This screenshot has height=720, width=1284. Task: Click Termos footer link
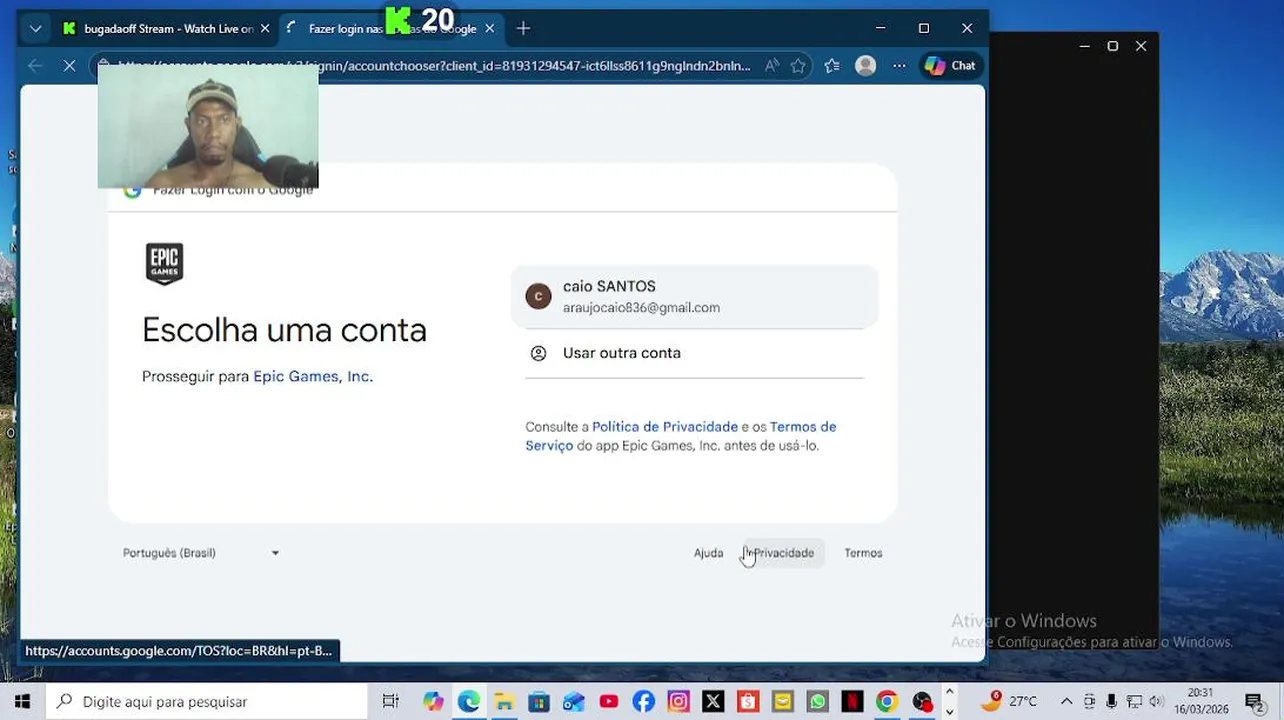(863, 553)
